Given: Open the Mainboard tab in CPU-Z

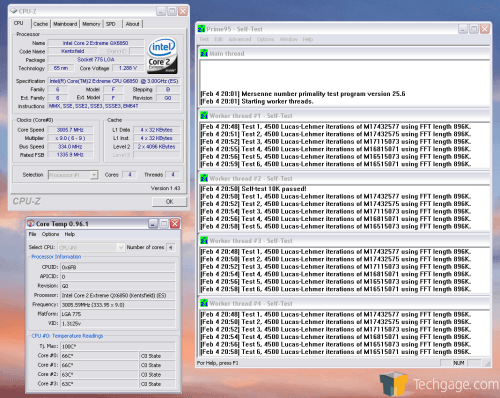Looking at the screenshot, I should click(x=65, y=24).
